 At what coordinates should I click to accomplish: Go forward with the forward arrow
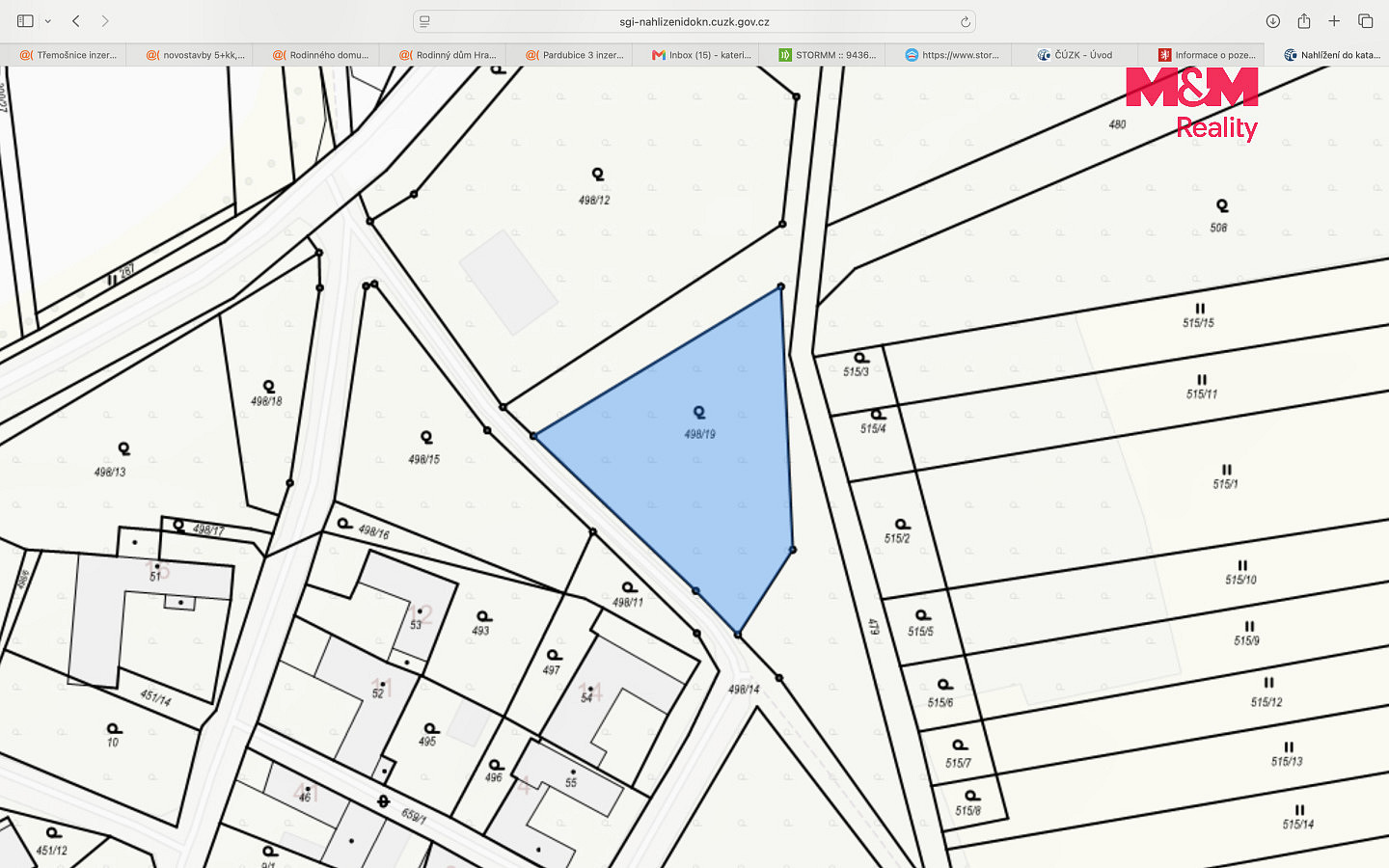[105, 21]
